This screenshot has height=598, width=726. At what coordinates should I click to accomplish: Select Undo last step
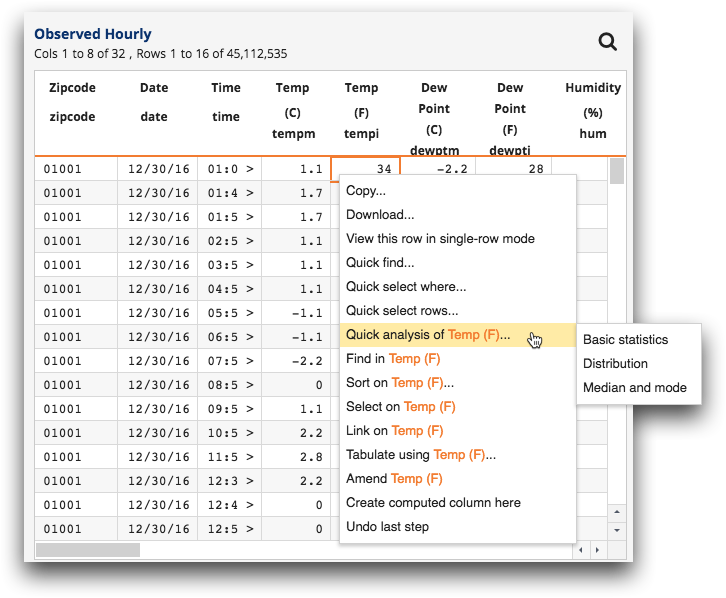457,527
